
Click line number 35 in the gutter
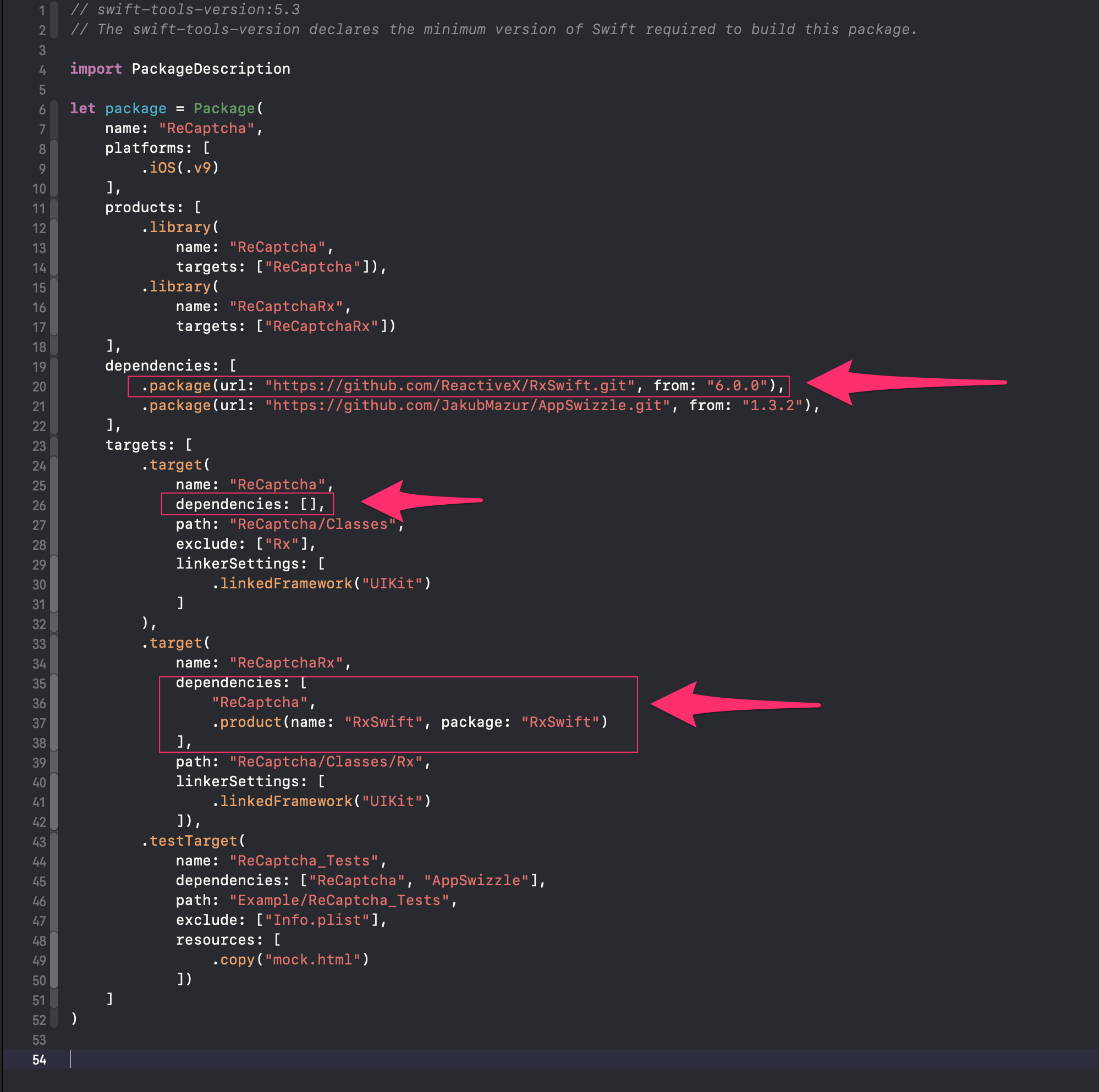click(39, 683)
